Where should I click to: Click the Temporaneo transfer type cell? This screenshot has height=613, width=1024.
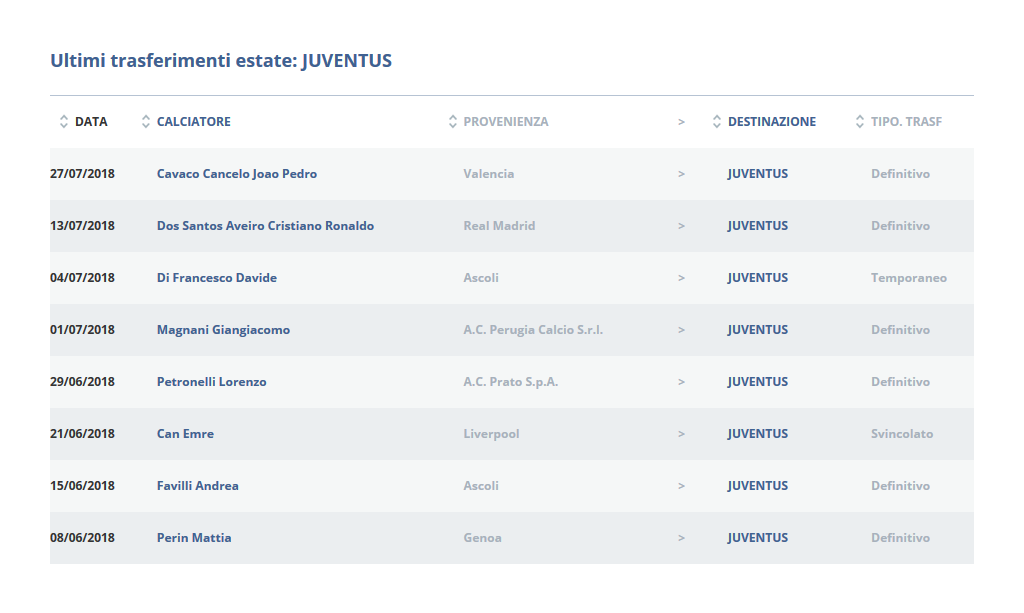[908, 278]
